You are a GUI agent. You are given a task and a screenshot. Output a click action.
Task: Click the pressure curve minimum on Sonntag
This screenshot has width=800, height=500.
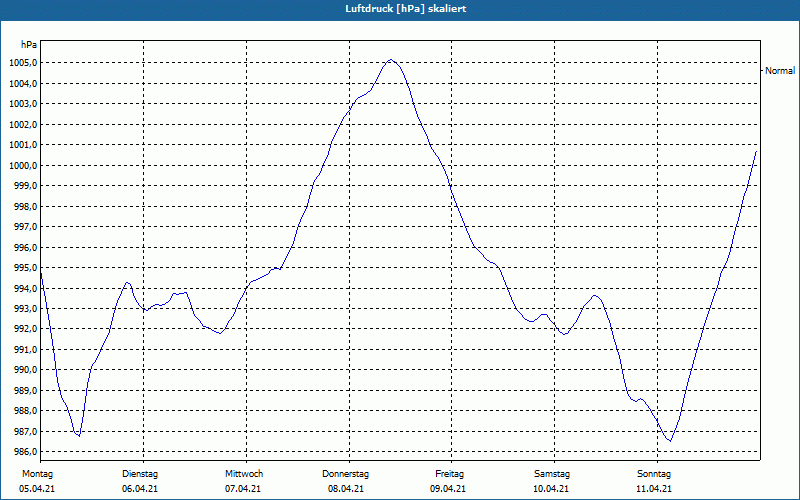tap(670, 441)
